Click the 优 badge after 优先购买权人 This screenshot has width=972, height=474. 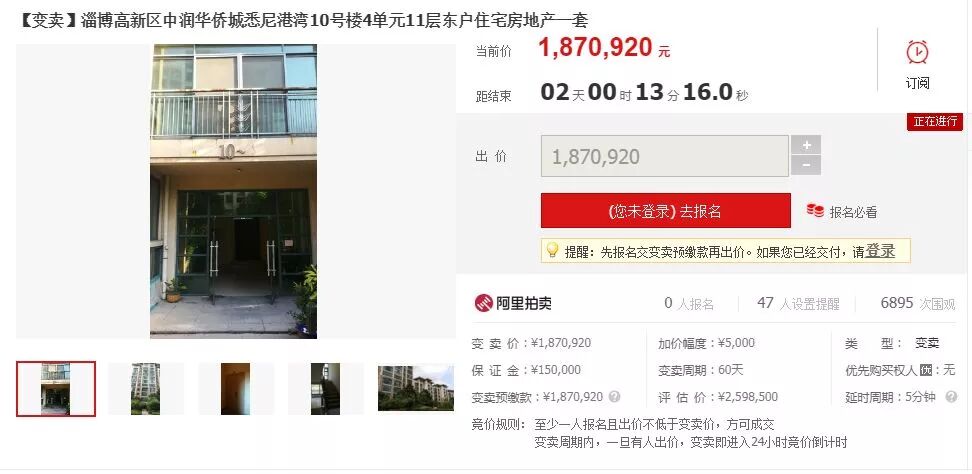(x=926, y=371)
